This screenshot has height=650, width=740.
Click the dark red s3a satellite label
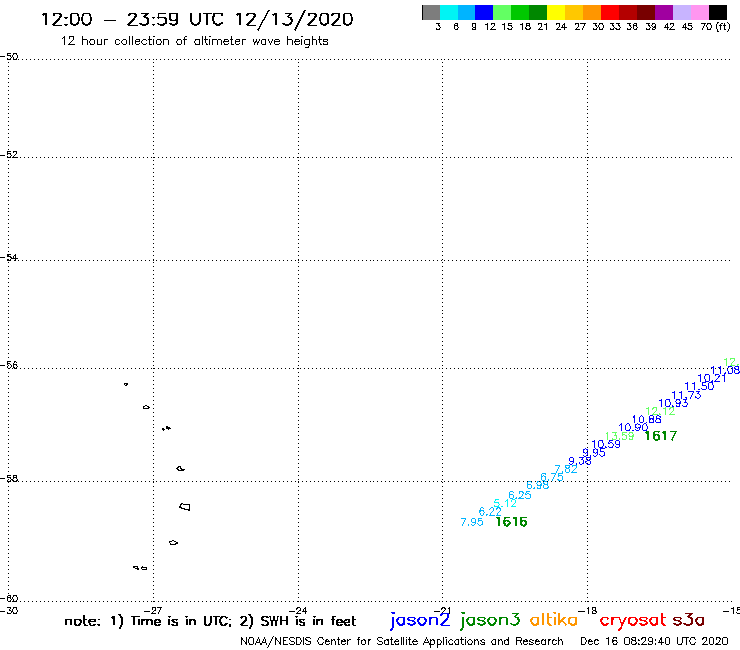689,620
